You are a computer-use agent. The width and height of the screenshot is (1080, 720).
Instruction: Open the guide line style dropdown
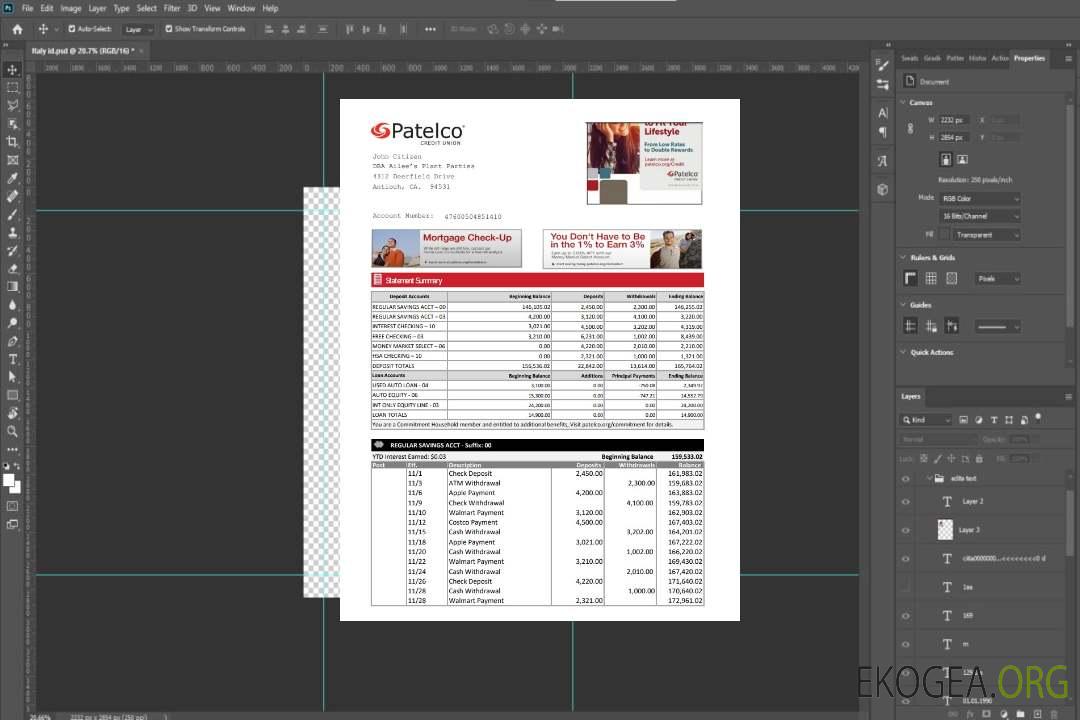click(998, 327)
